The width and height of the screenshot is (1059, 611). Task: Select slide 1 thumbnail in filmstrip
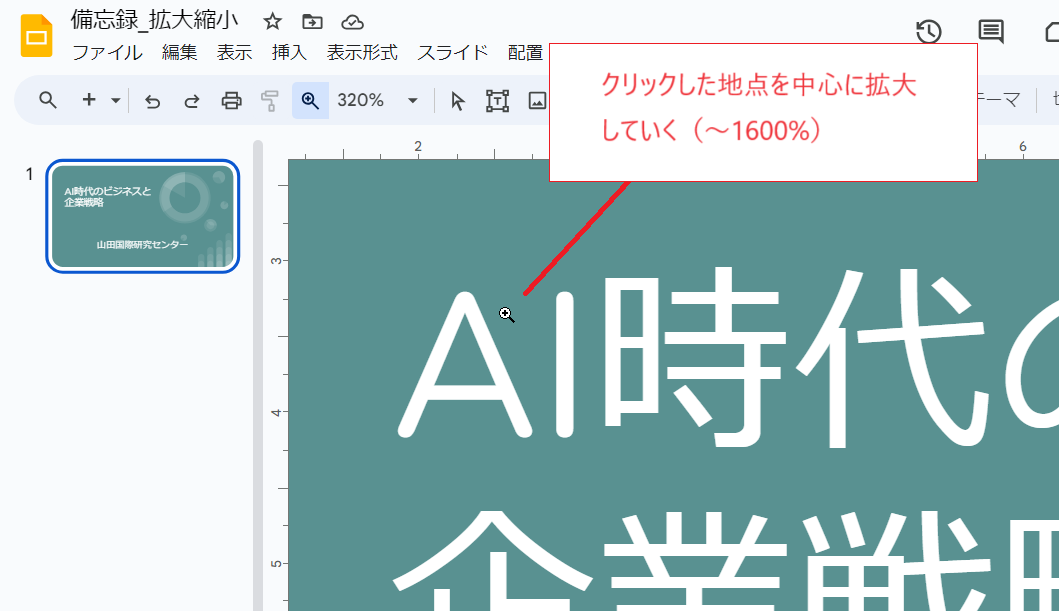[x=143, y=216]
